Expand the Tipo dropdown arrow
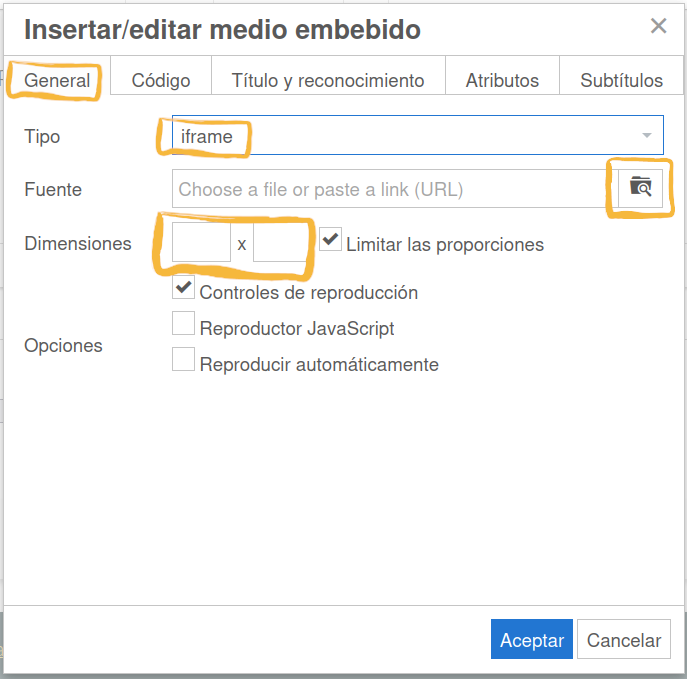 click(647, 136)
